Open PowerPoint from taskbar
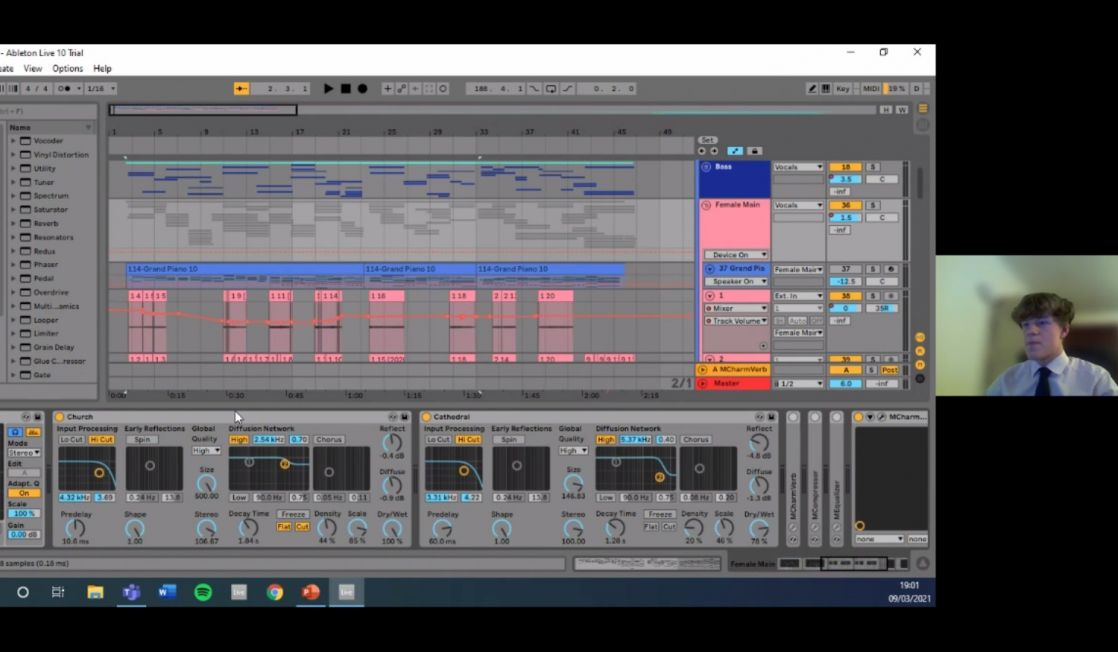The image size is (1118, 652). (x=310, y=592)
